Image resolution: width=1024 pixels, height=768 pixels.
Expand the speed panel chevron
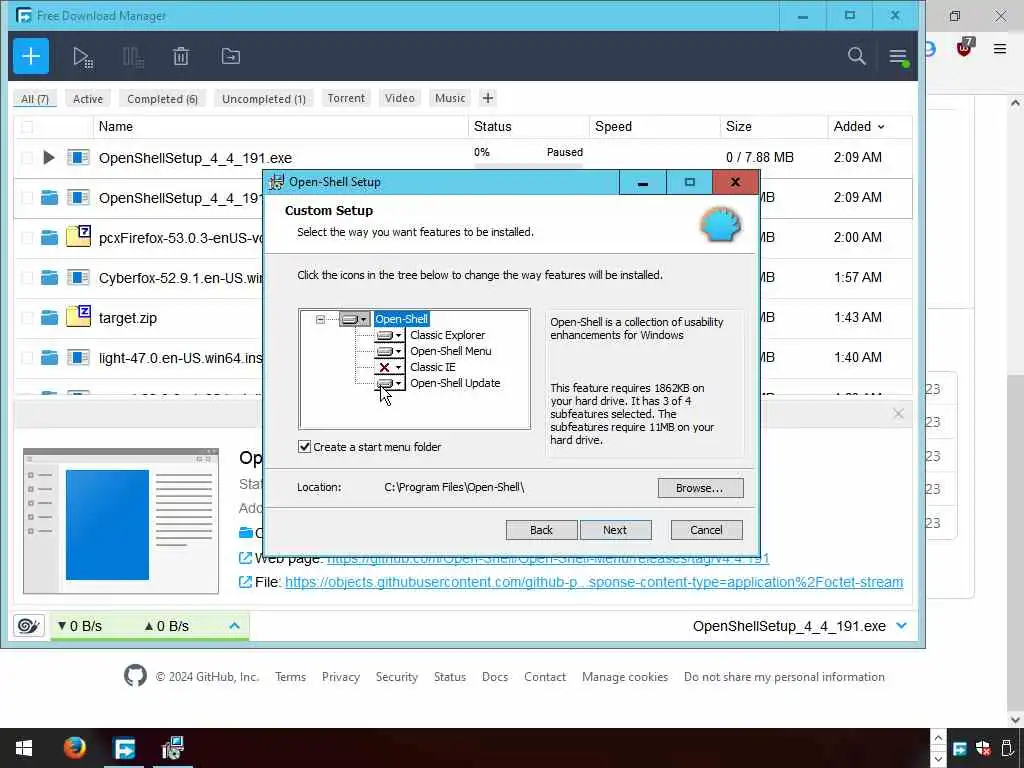click(x=234, y=626)
